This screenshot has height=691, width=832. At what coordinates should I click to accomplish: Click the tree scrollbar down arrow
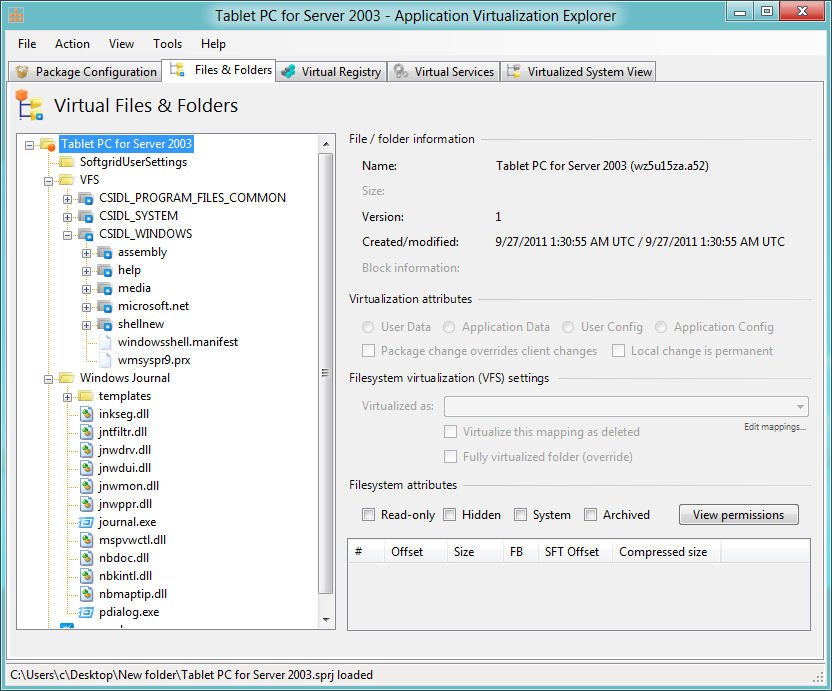(326, 619)
